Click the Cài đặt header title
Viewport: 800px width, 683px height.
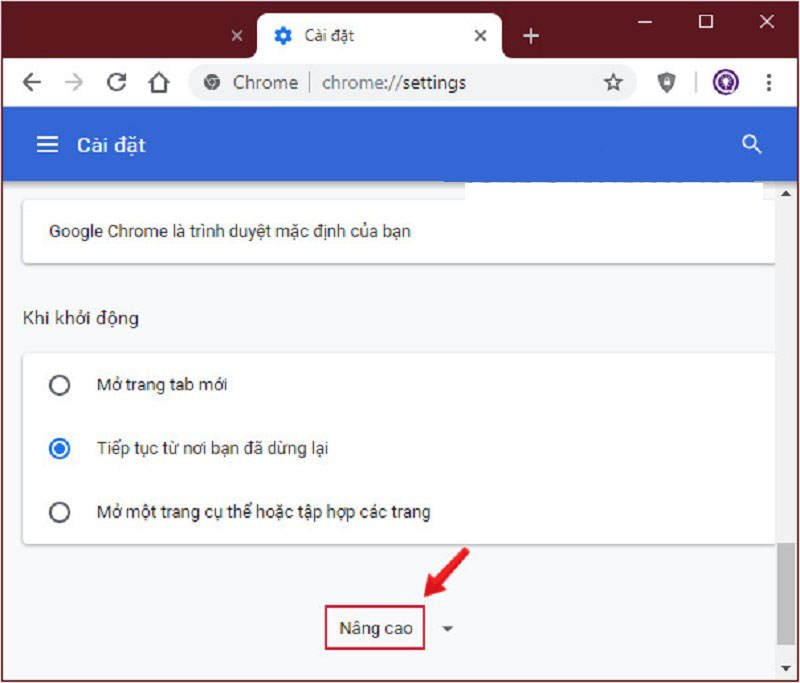[111, 145]
